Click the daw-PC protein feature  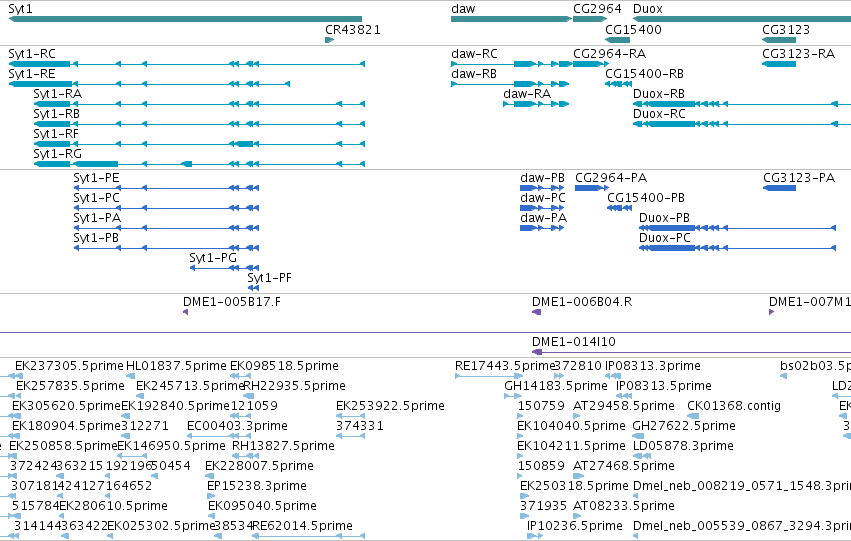[x=542, y=208]
